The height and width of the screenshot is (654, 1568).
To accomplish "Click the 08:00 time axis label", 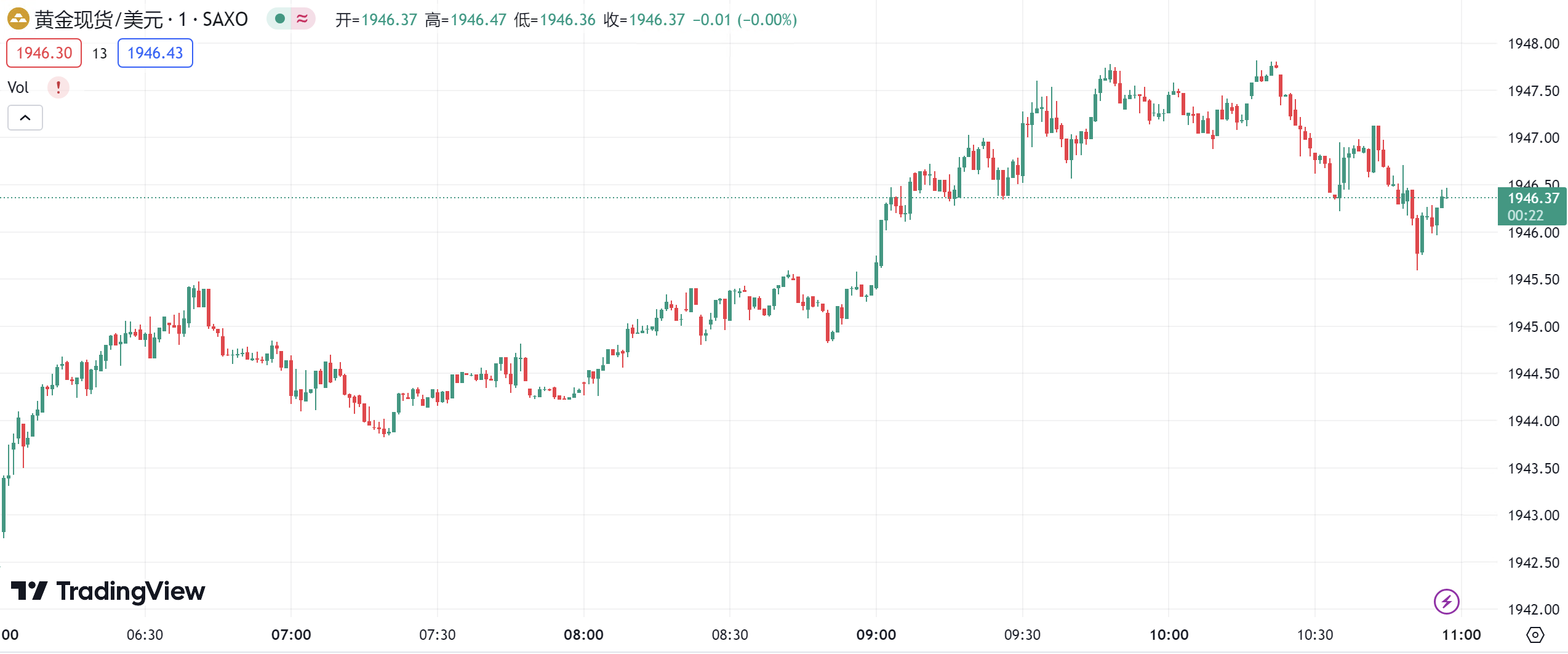I will click(x=583, y=635).
